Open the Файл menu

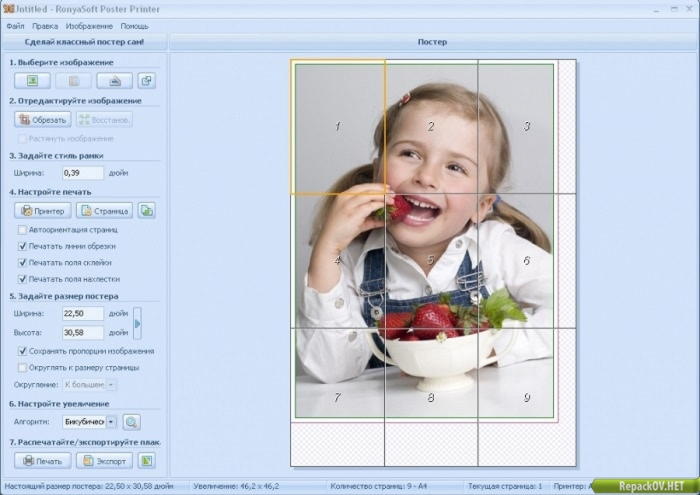pos(16,26)
